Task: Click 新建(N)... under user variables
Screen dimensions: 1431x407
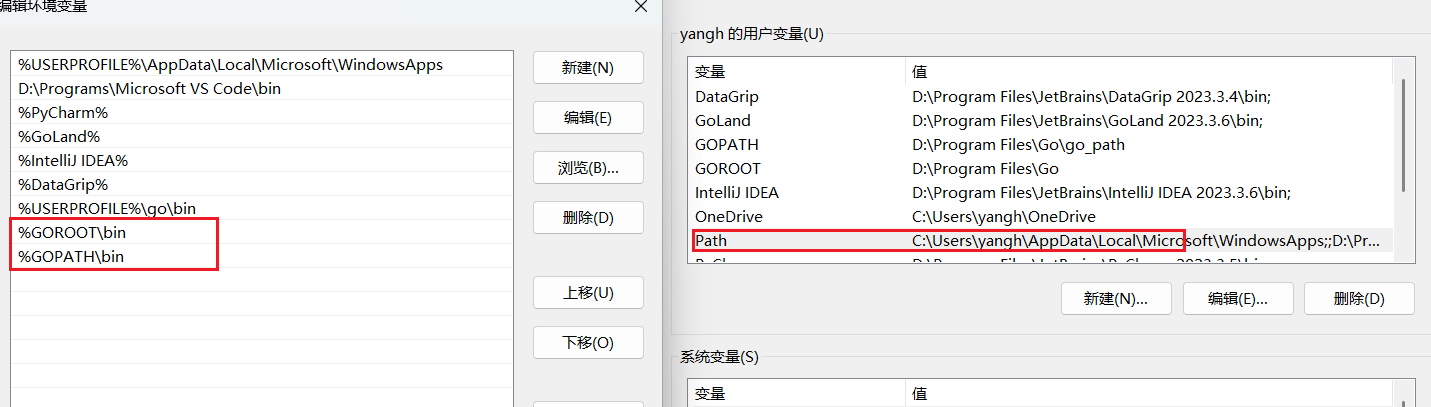Action: point(1115,298)
